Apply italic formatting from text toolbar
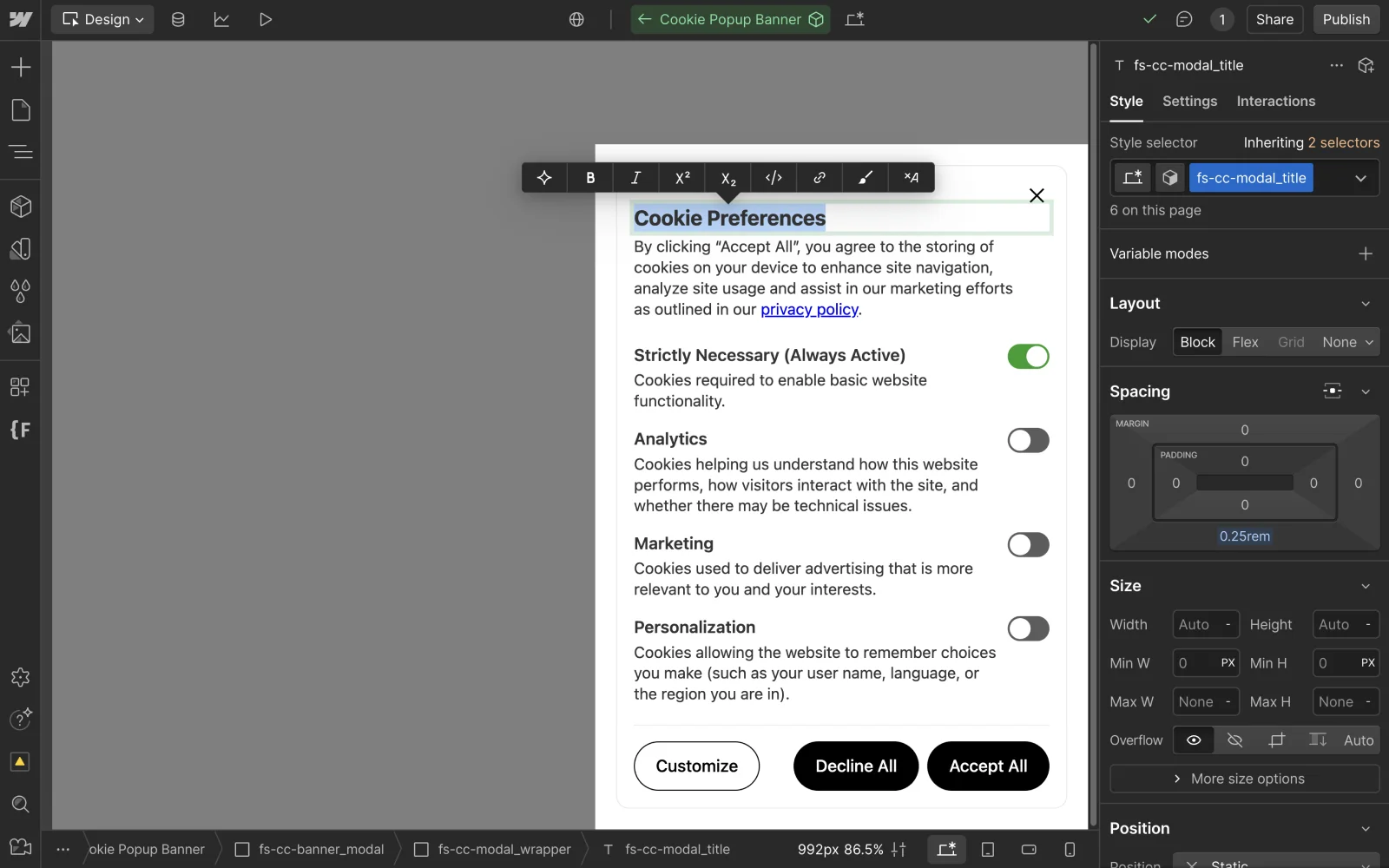The height and width of the screenshot is (868, 1389). point(635,178)
